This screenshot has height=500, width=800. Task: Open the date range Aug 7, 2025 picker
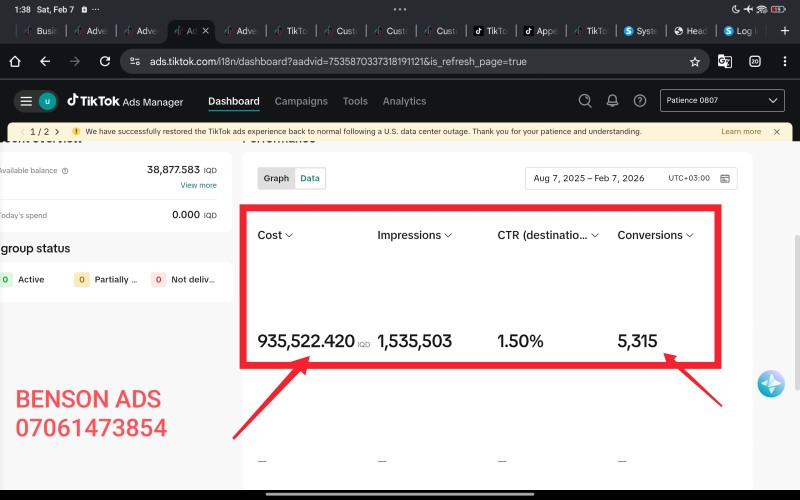click(x=631, y=179)
